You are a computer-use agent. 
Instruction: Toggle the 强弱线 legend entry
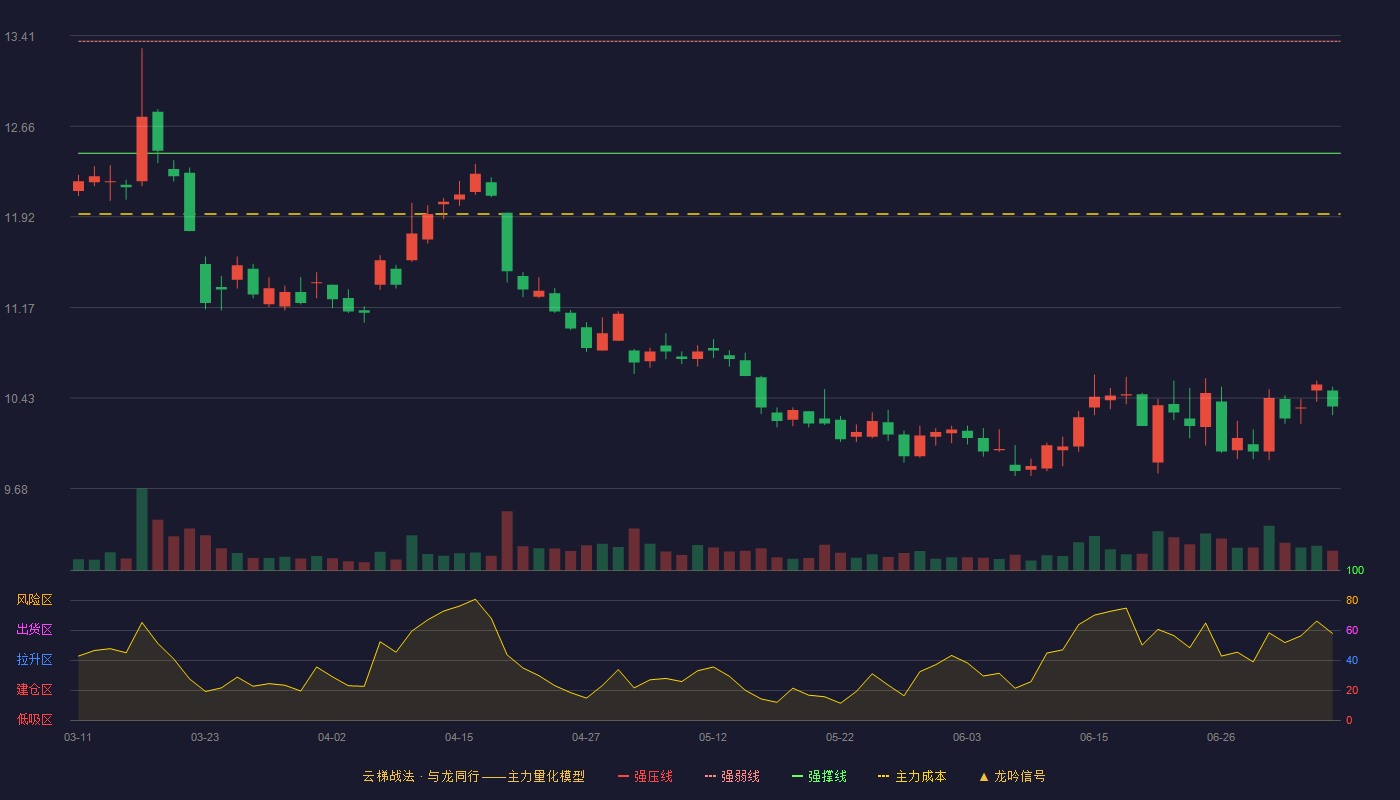(732, 776)
